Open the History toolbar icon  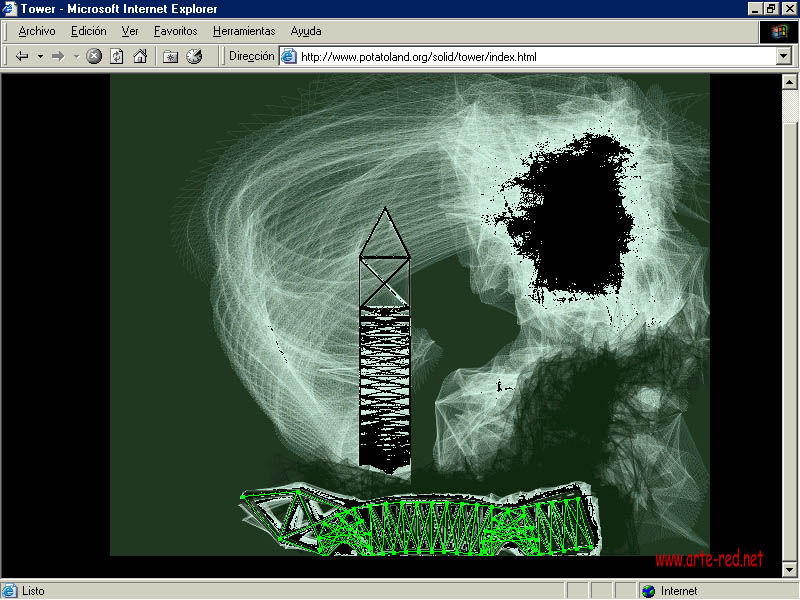(x=194, y=57)
